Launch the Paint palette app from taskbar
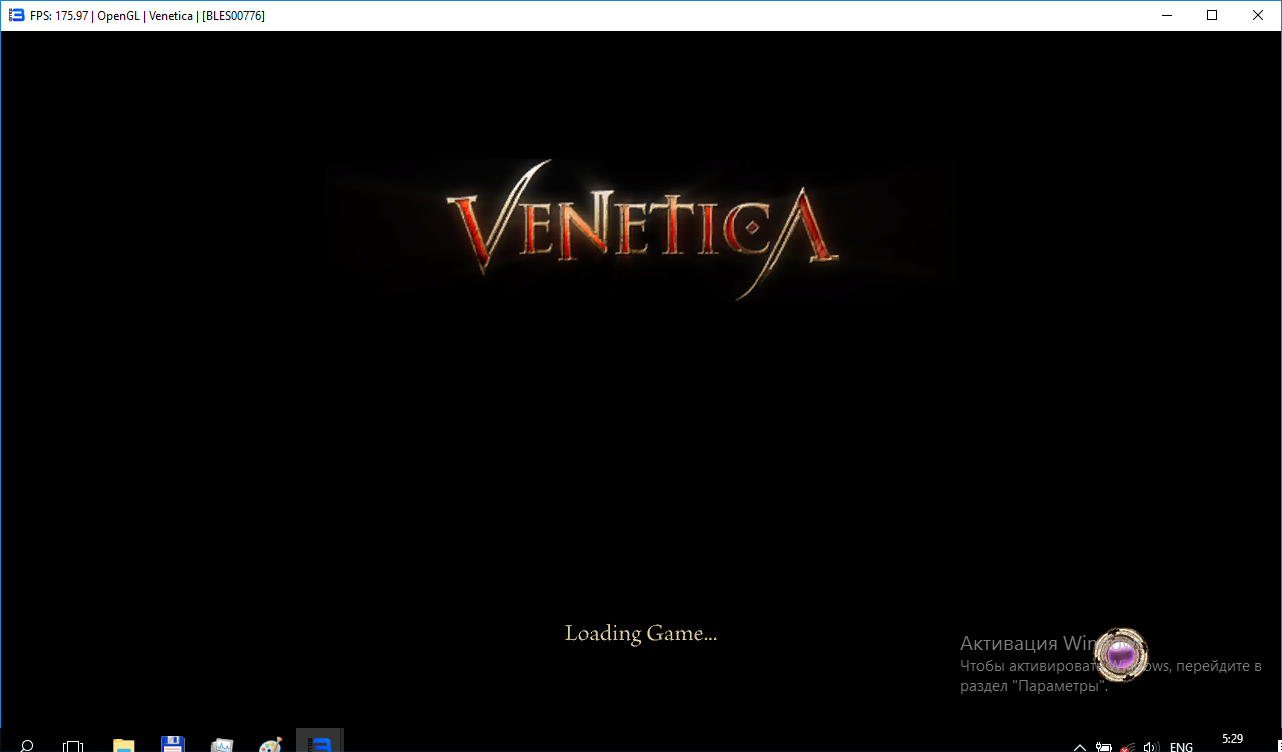Screen dimensions: 1282x752 point(270,745)
